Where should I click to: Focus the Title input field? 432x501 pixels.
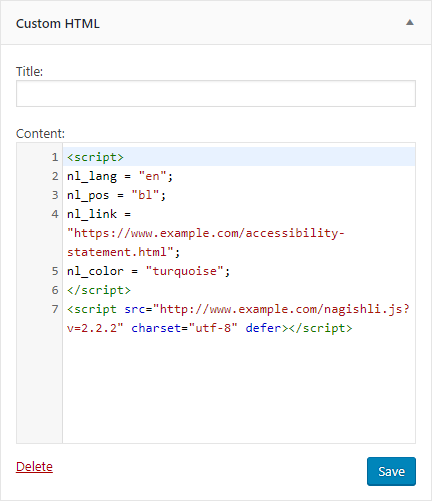click(216, 93)
